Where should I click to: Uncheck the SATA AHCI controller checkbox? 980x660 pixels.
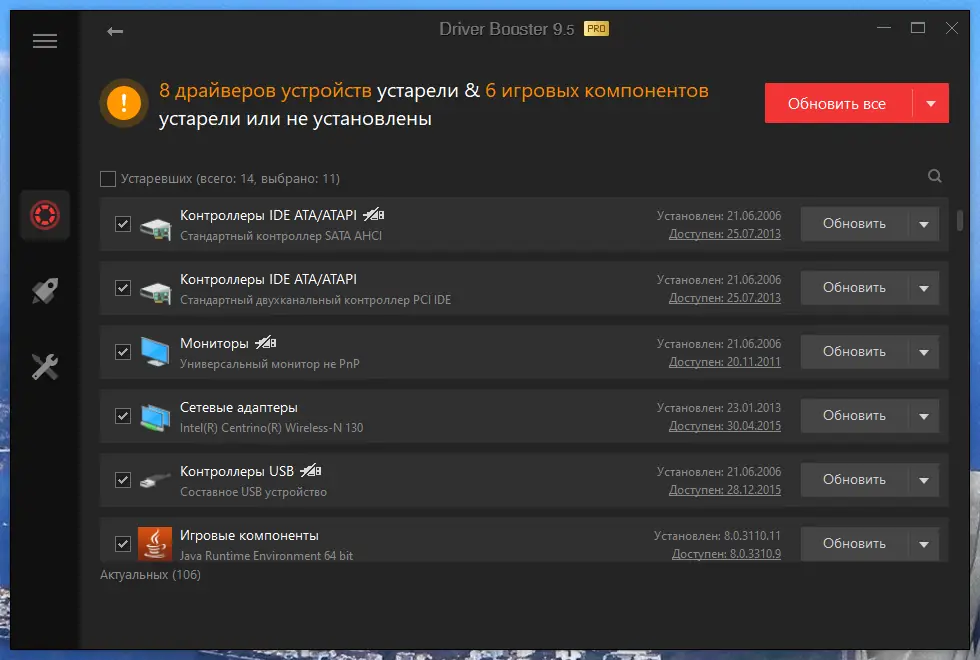tap(123, 224)
